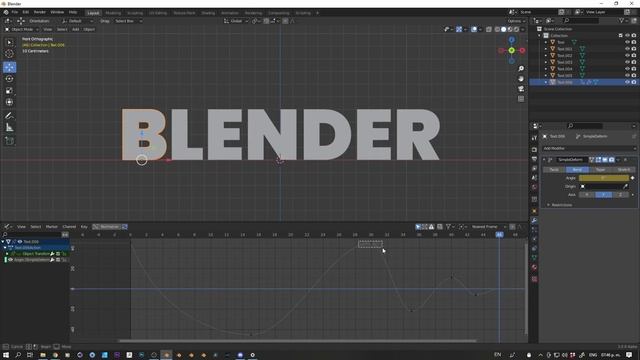
Task: Open the Add Modifier dropdown
Action: pyautogui.click(x=589, y=149)
